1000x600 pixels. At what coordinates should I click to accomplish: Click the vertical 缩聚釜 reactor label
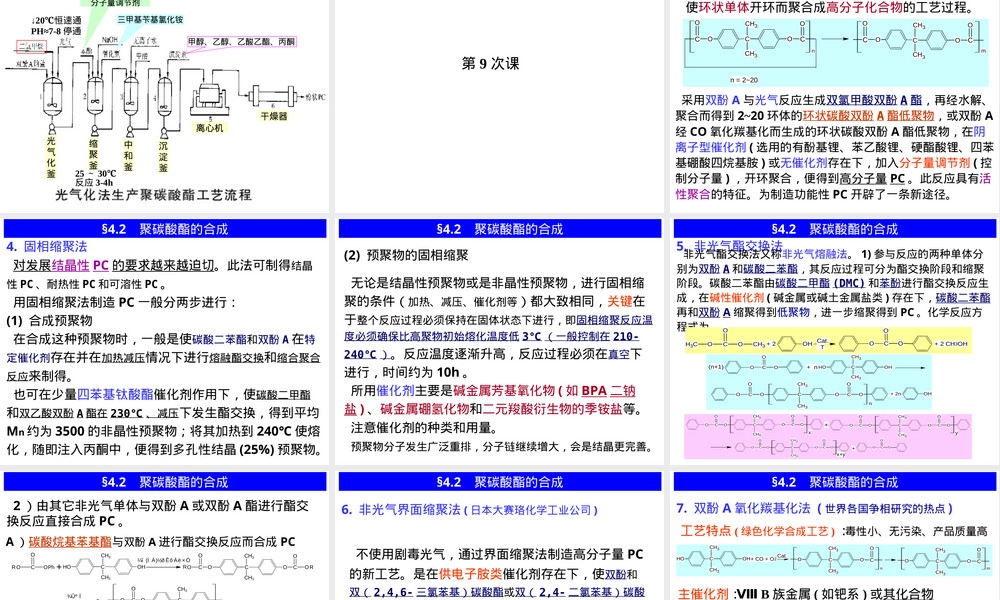coord(94,155)
